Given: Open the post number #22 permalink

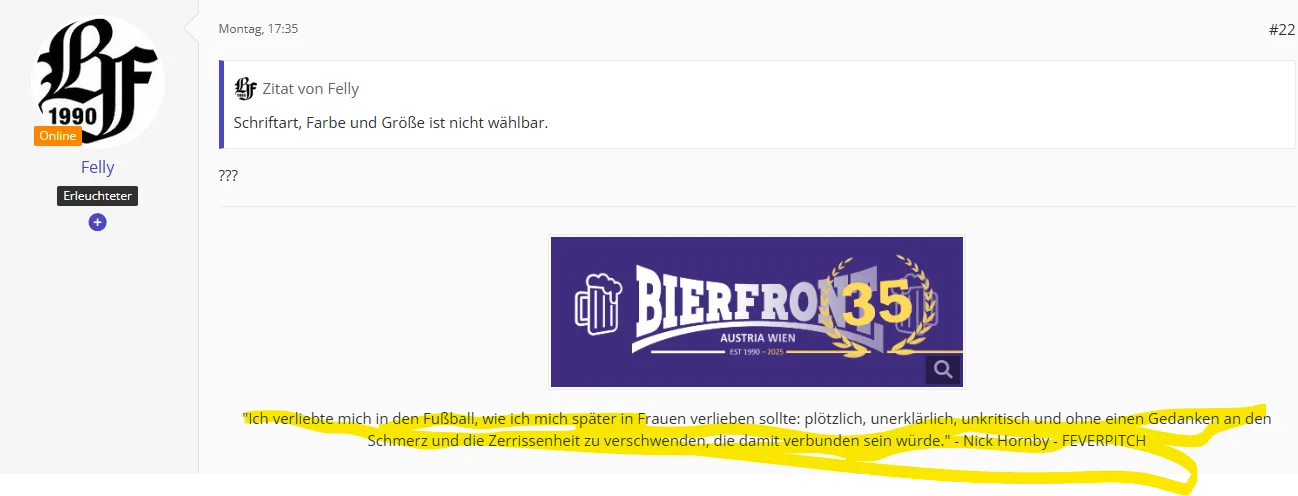Looking at the screenshot, I should point(1281,29).
